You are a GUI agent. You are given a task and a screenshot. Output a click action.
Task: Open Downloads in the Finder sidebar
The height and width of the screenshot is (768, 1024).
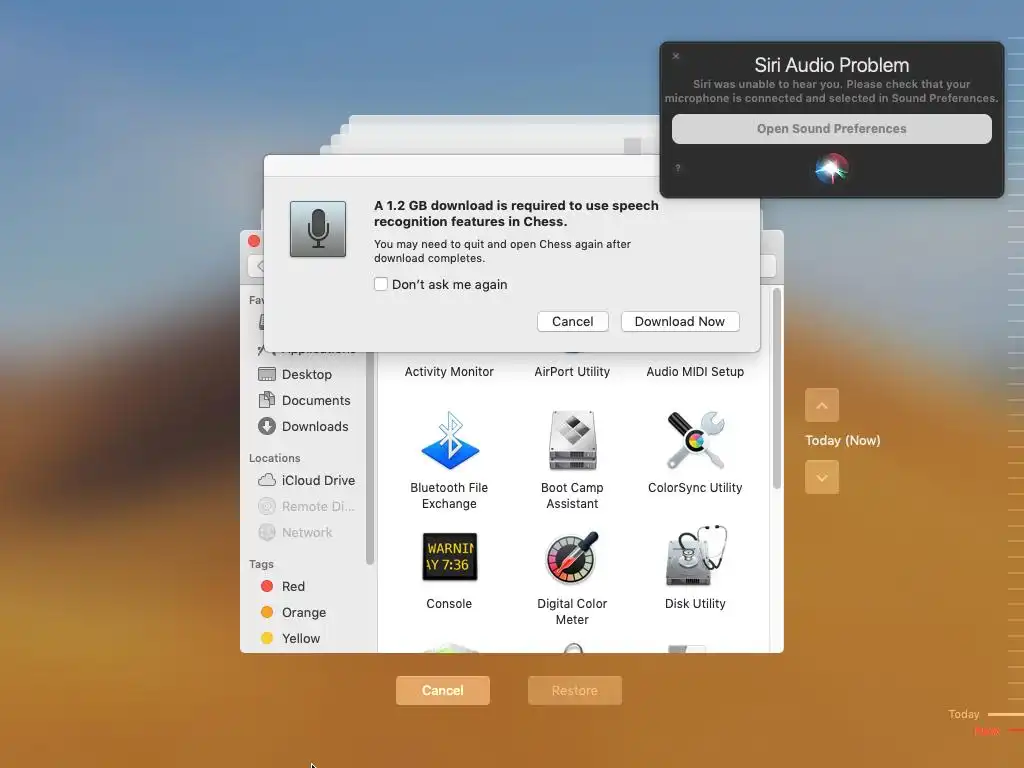coord(303,426)
